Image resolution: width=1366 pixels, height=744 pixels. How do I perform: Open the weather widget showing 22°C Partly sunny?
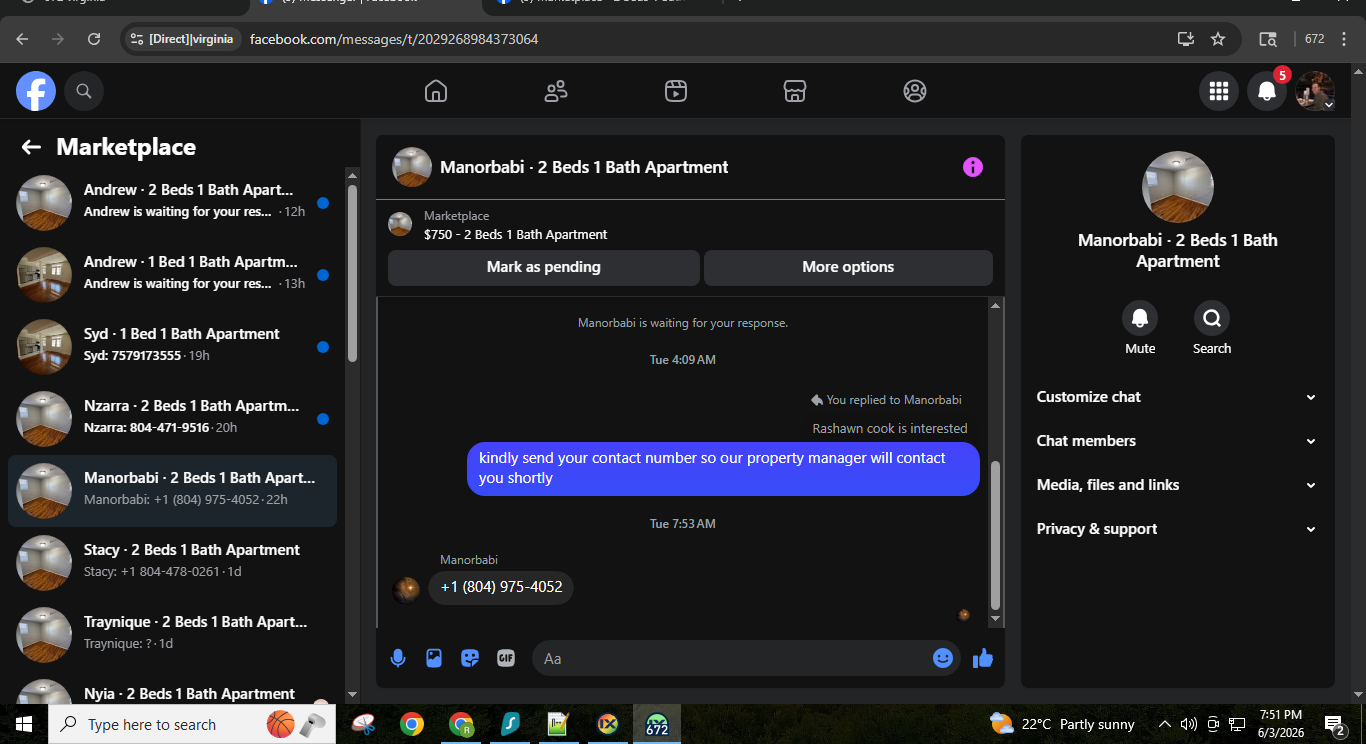(1062, 724)
